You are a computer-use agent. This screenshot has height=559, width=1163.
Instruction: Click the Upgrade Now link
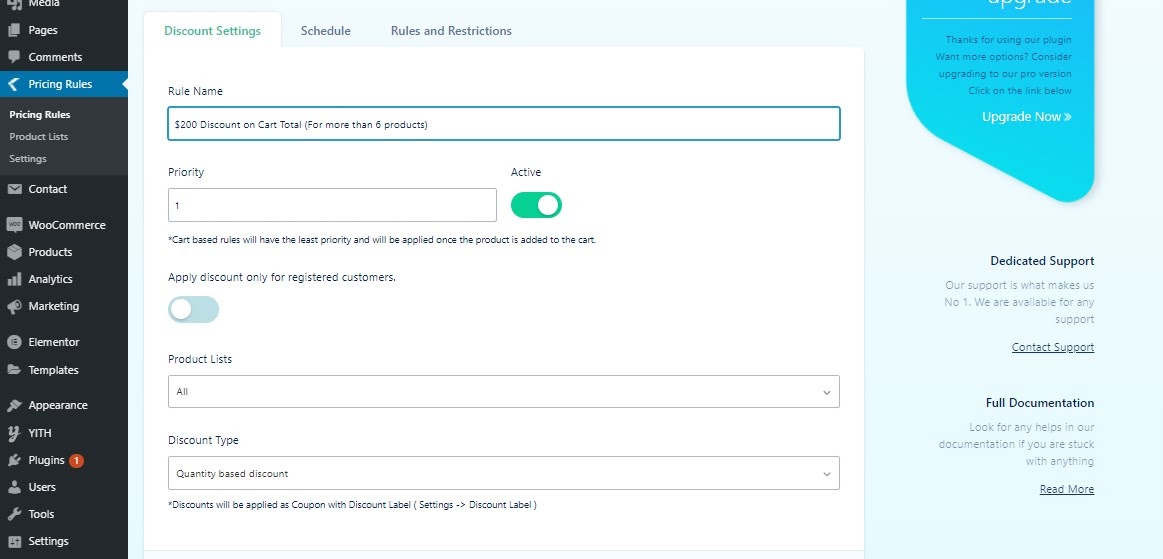click(x=1027, y=116)
